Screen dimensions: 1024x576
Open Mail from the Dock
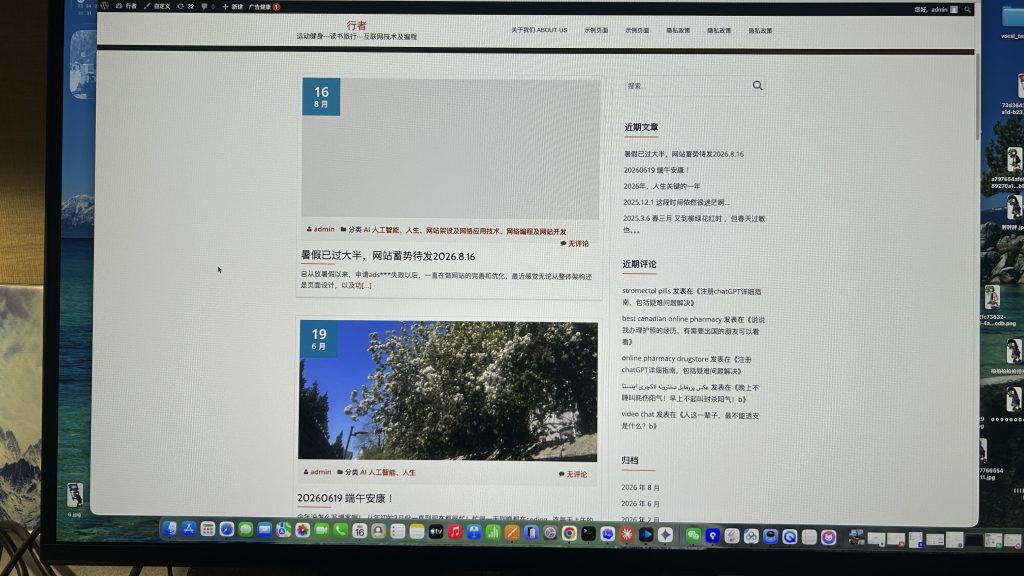(264, 530)
